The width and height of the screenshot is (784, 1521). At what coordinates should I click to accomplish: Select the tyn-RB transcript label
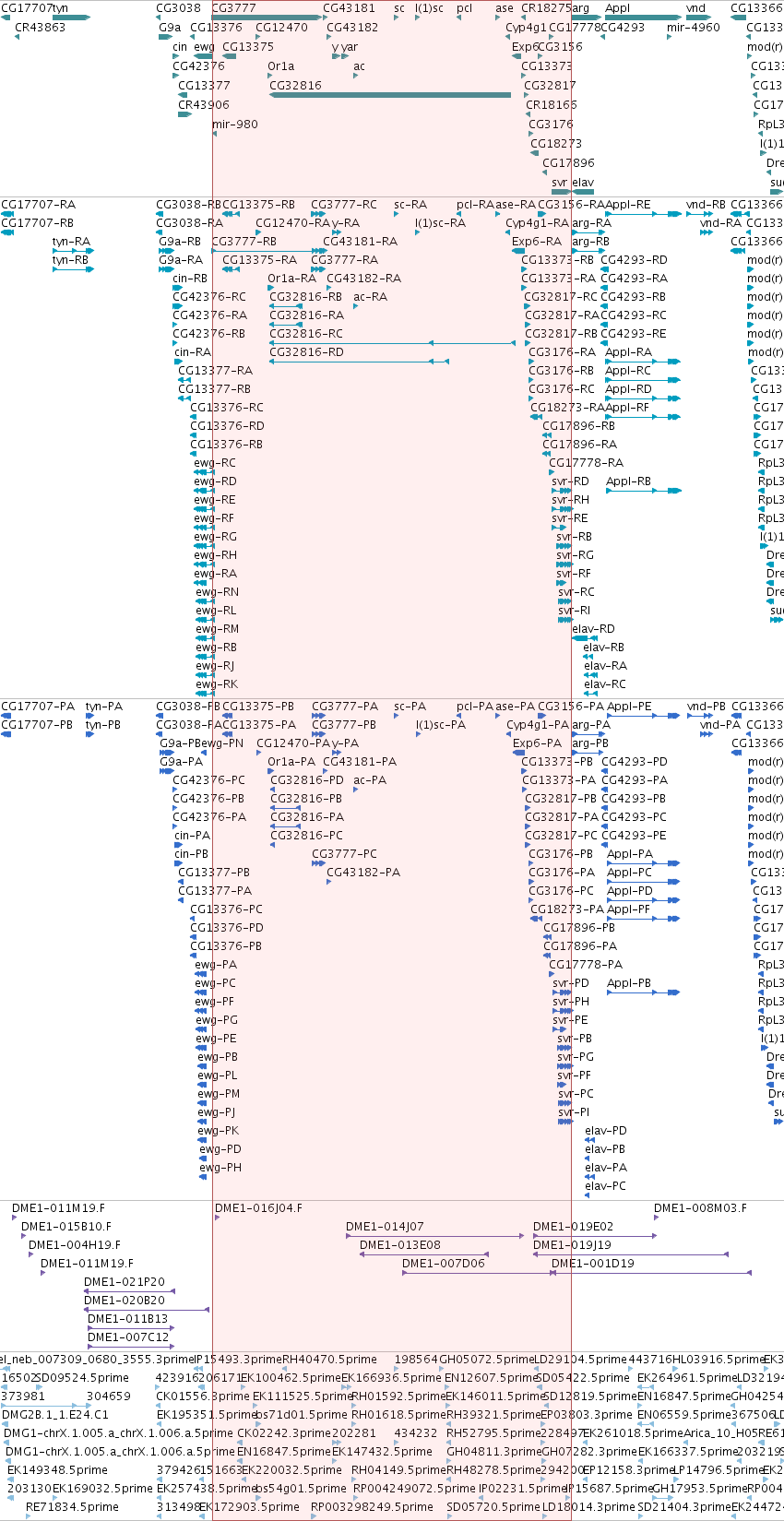[x=71, y=260]
